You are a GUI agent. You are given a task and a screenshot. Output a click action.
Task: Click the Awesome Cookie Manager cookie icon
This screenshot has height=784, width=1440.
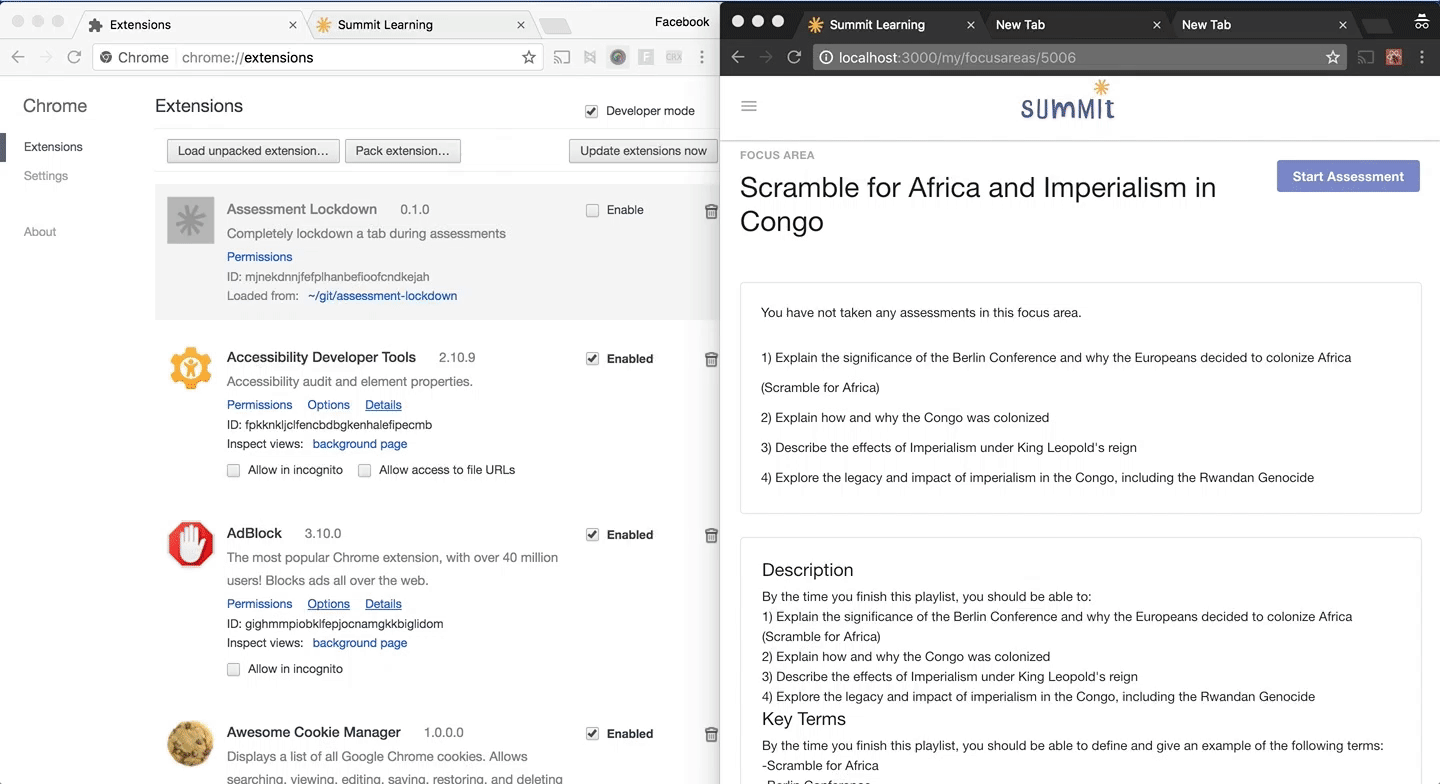tap(190, 744)
